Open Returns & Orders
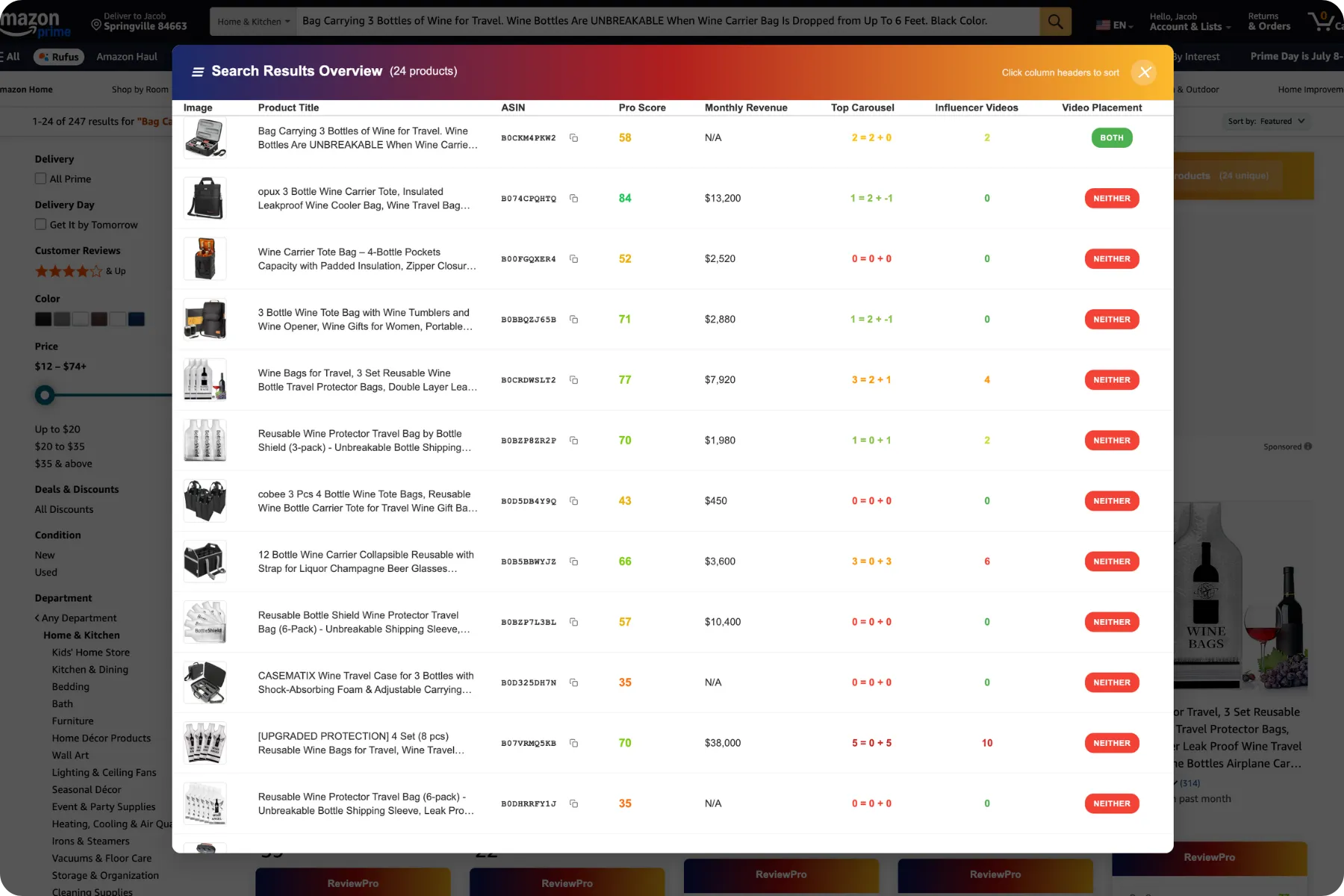 (x=1269, y=22)
